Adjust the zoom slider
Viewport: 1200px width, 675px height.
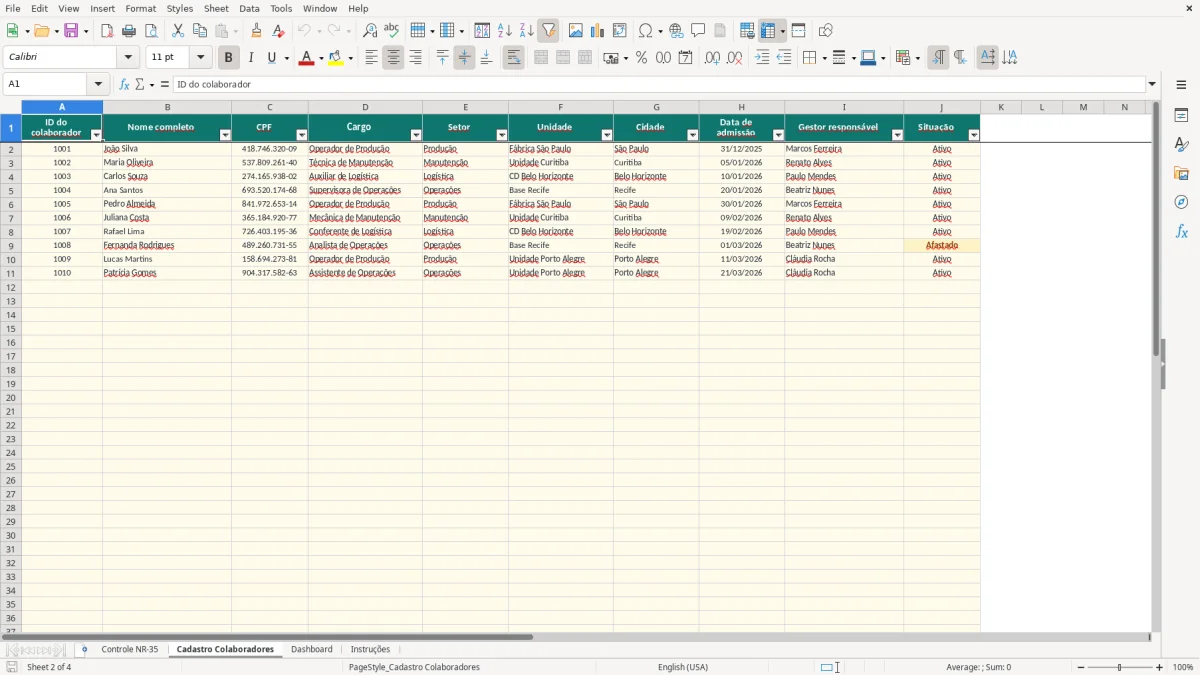(1120, 667)
